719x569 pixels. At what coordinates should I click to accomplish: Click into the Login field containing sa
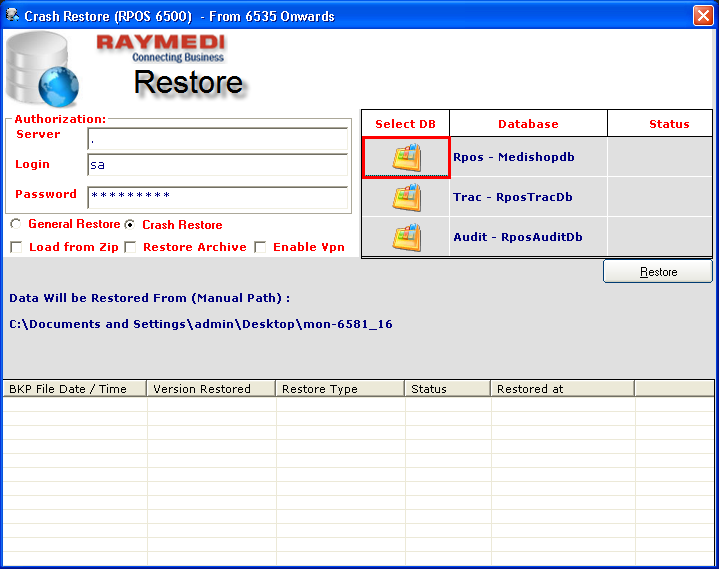(x=217, y=165)
